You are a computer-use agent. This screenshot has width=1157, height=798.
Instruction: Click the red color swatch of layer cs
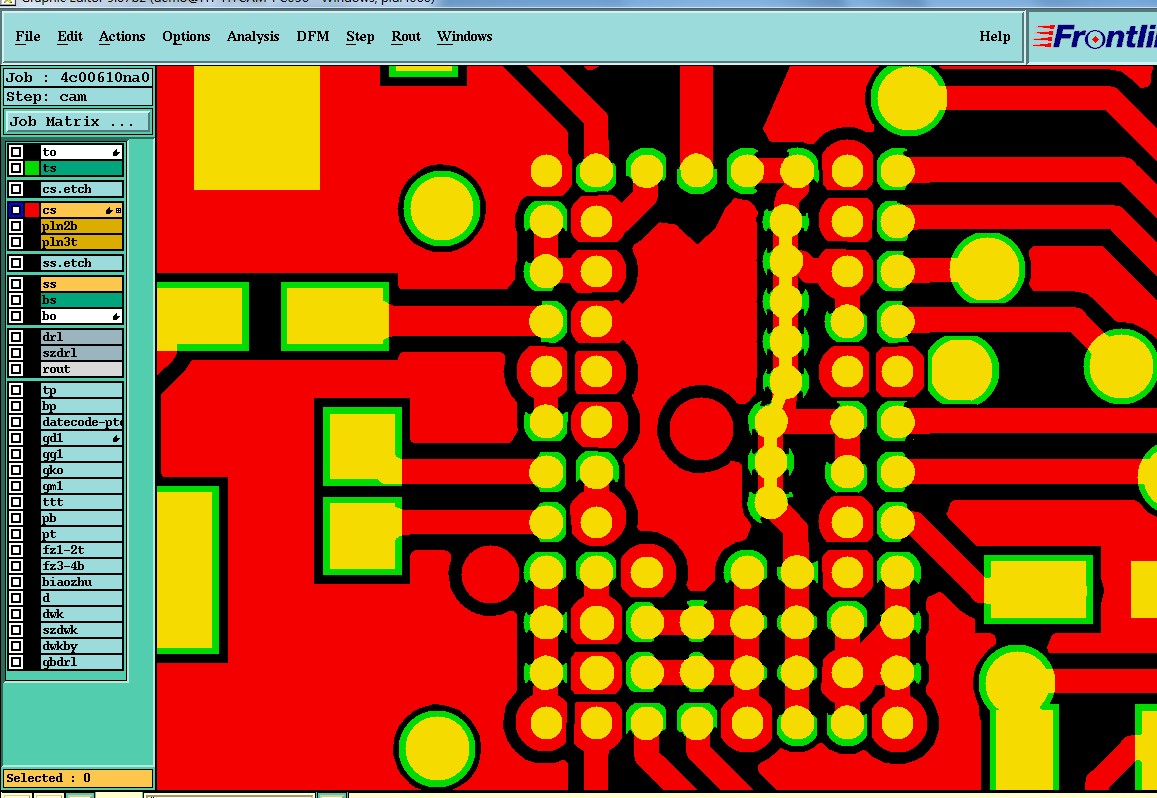(32, 210)
